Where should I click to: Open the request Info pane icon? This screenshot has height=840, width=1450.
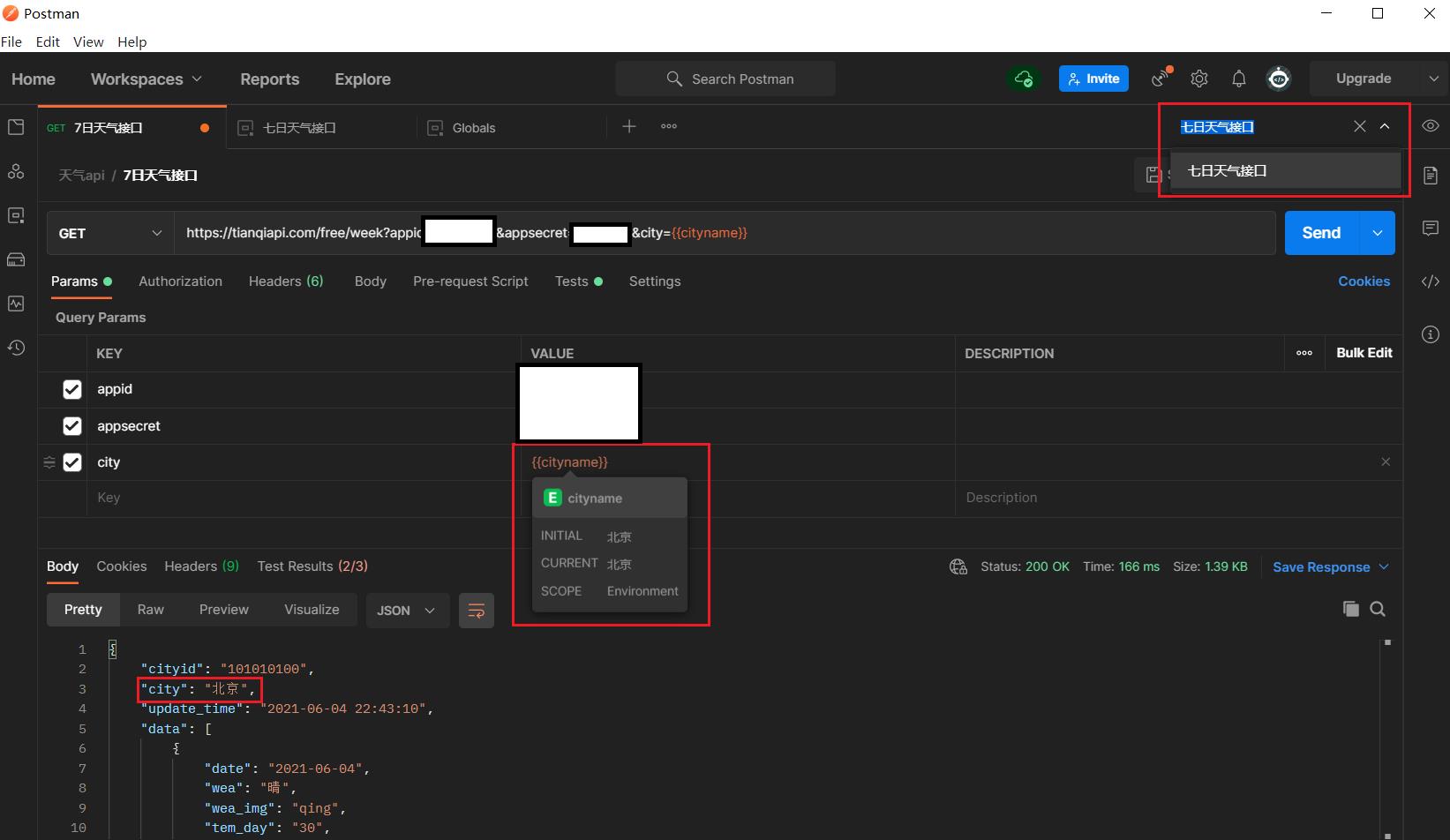[x=1431, y=334]
